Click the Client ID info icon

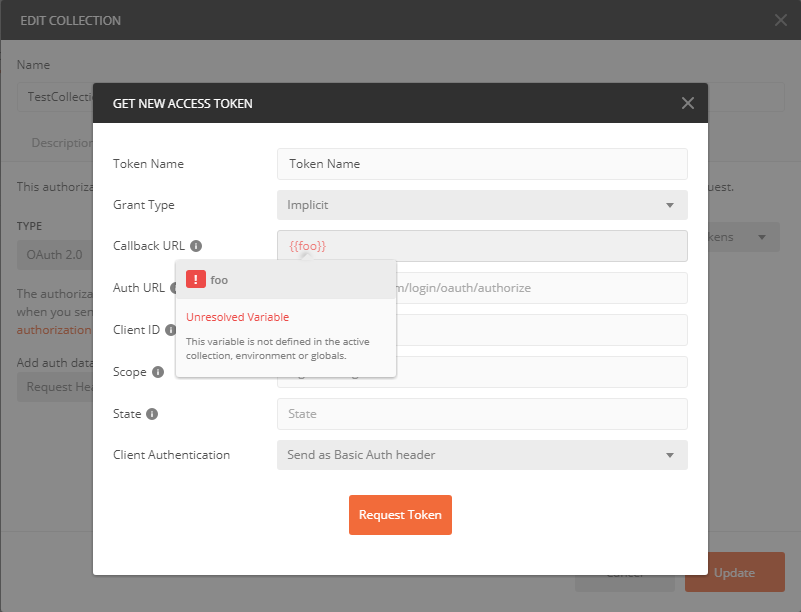coord(170,330)
